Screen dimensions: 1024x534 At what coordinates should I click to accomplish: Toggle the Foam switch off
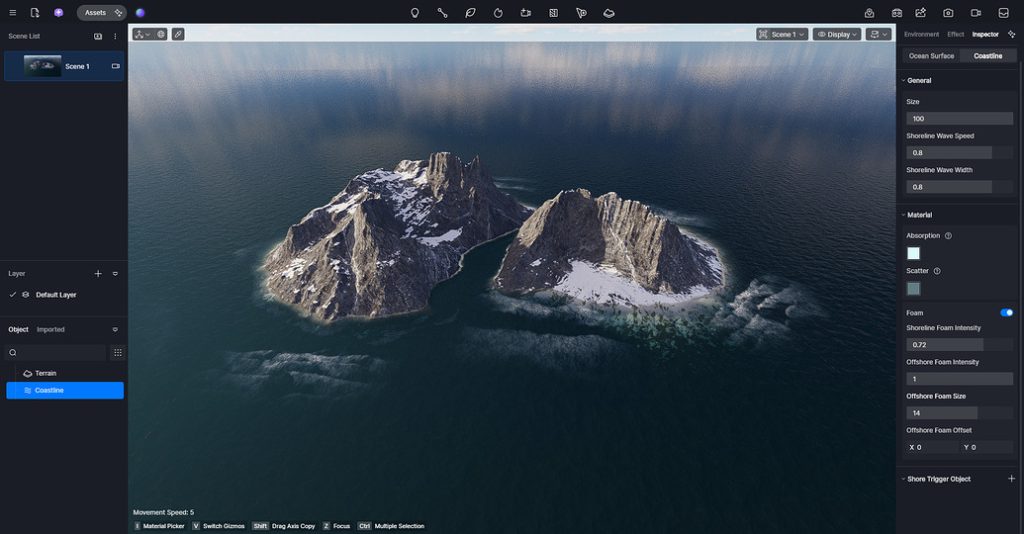point(1006,313)
